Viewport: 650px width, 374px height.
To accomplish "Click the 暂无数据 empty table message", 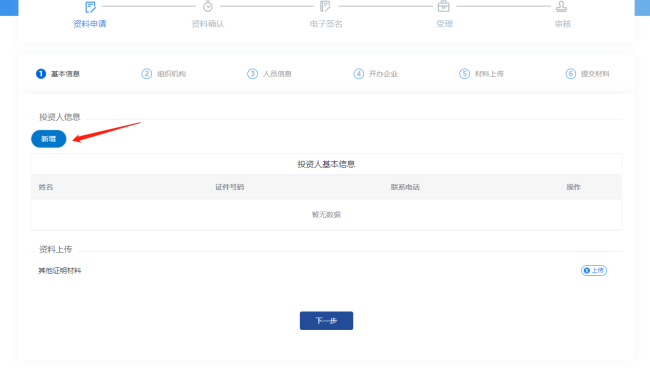I will pos(326,214).
